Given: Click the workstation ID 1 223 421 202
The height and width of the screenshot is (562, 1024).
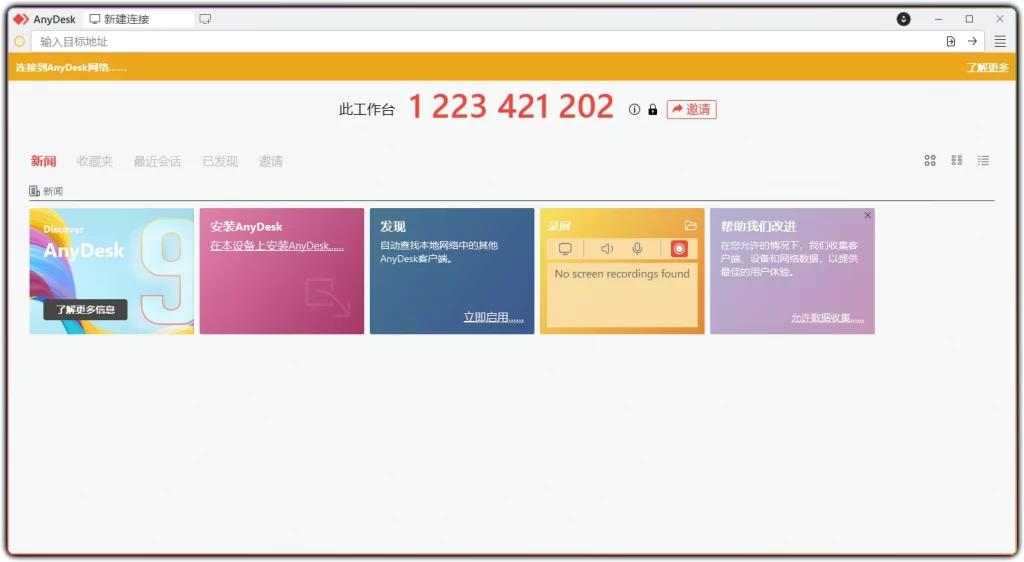Looking at the screenshot, I should [x=511, y=106].
